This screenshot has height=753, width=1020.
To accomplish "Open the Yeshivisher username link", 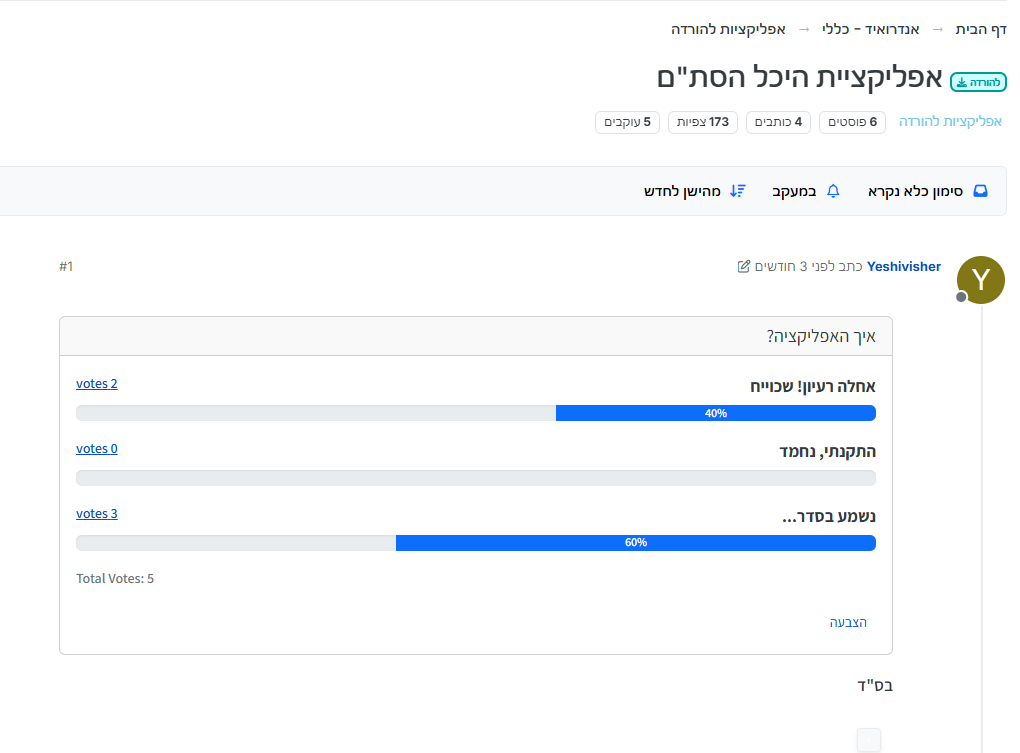I will [904, 267].
